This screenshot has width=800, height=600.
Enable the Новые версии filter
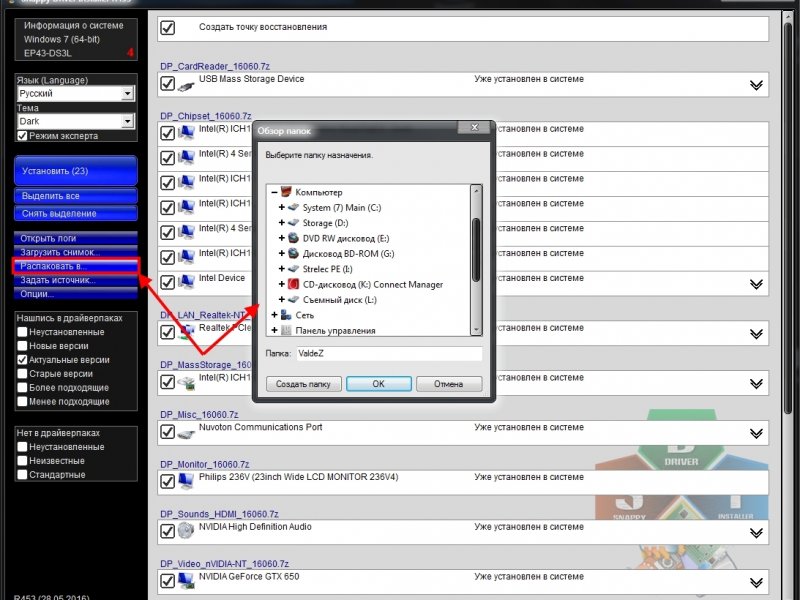tap(22, 346)
